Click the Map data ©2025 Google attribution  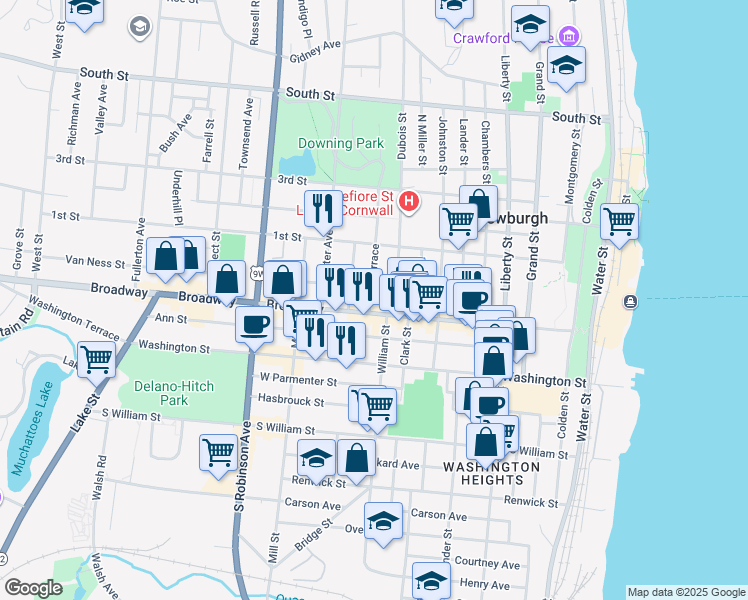pyautogui.click(x=686, y=592)
